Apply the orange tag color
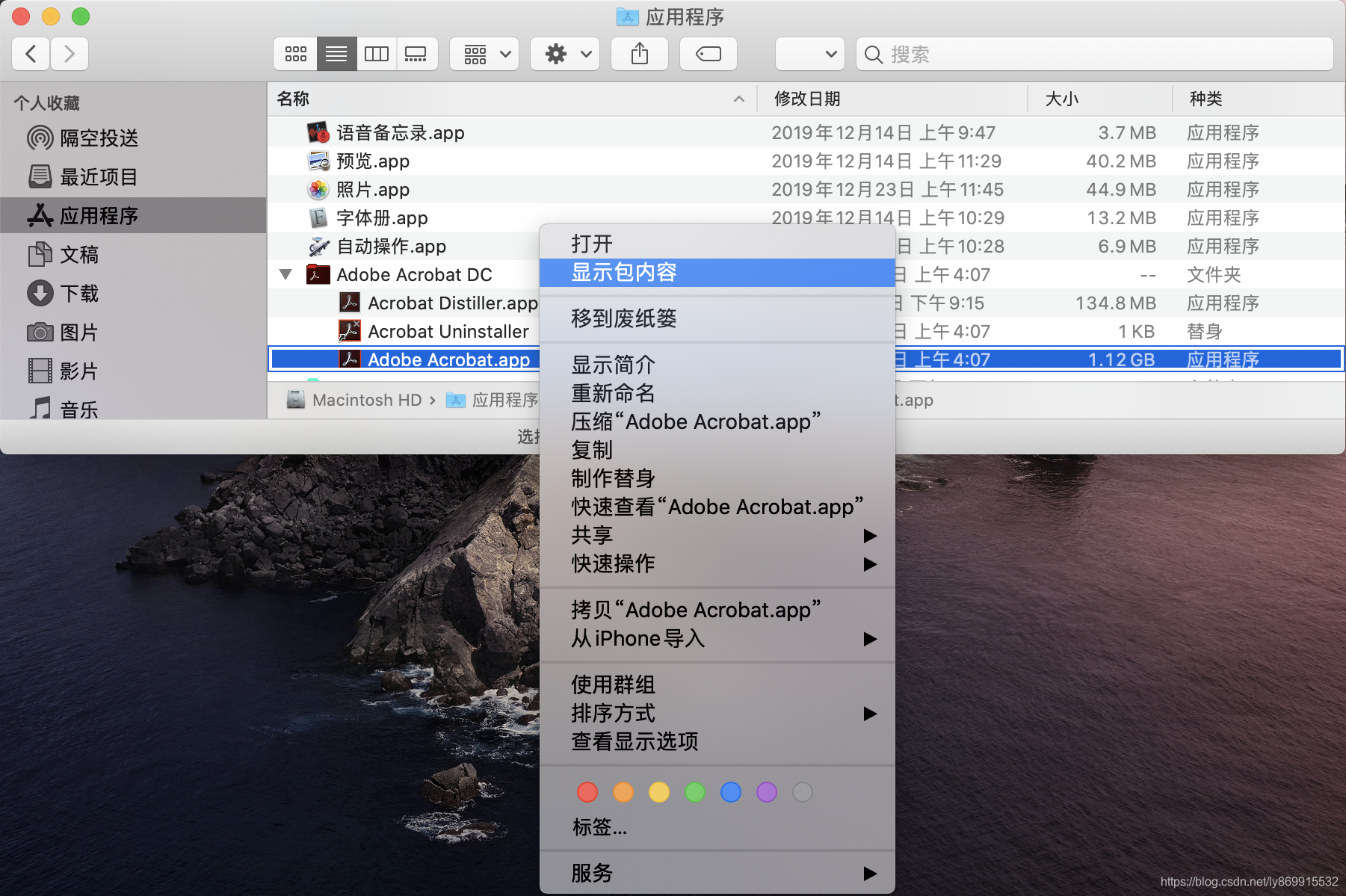 point(623,792)
